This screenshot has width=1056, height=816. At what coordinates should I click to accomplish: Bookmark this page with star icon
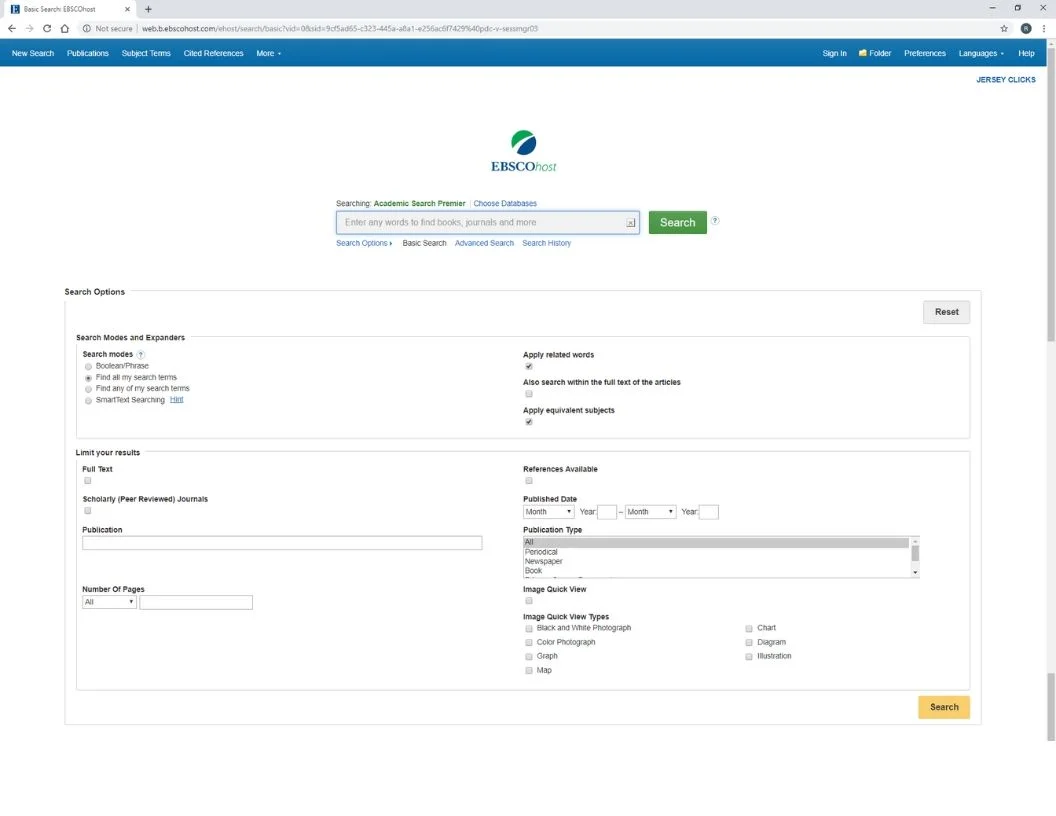click(1003, 28)
